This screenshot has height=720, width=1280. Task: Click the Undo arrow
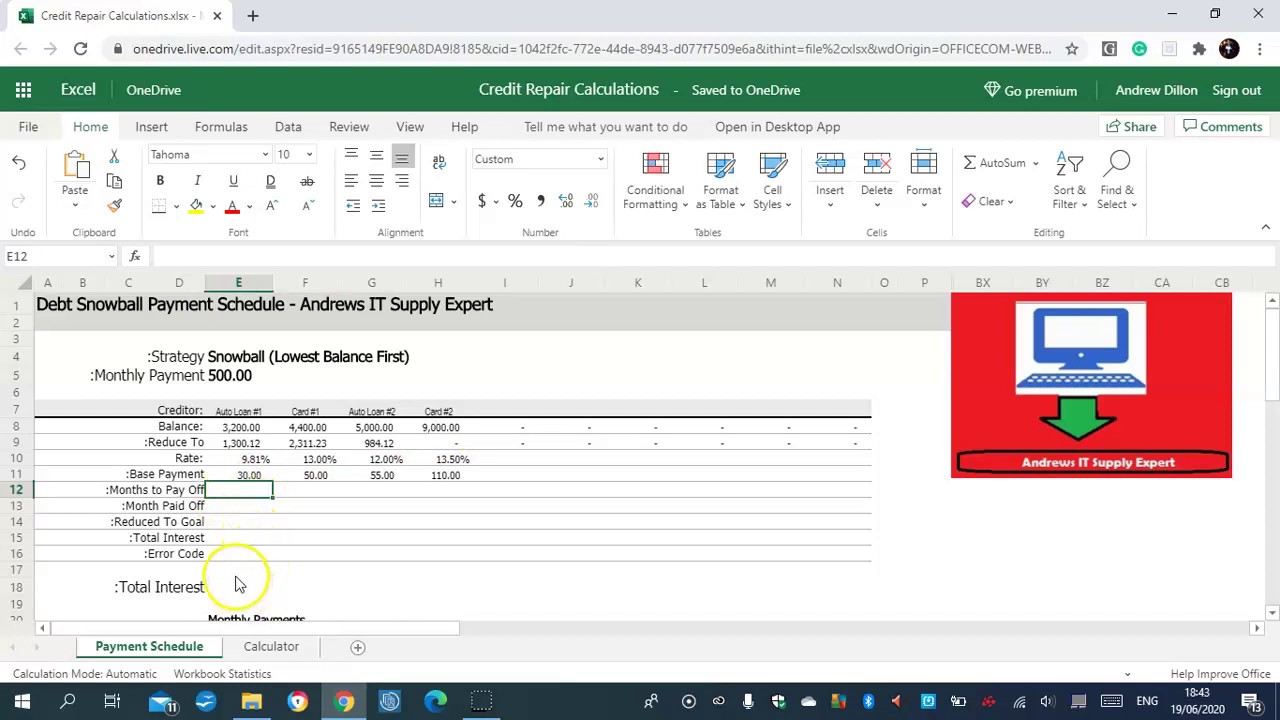tap(19, 162)
